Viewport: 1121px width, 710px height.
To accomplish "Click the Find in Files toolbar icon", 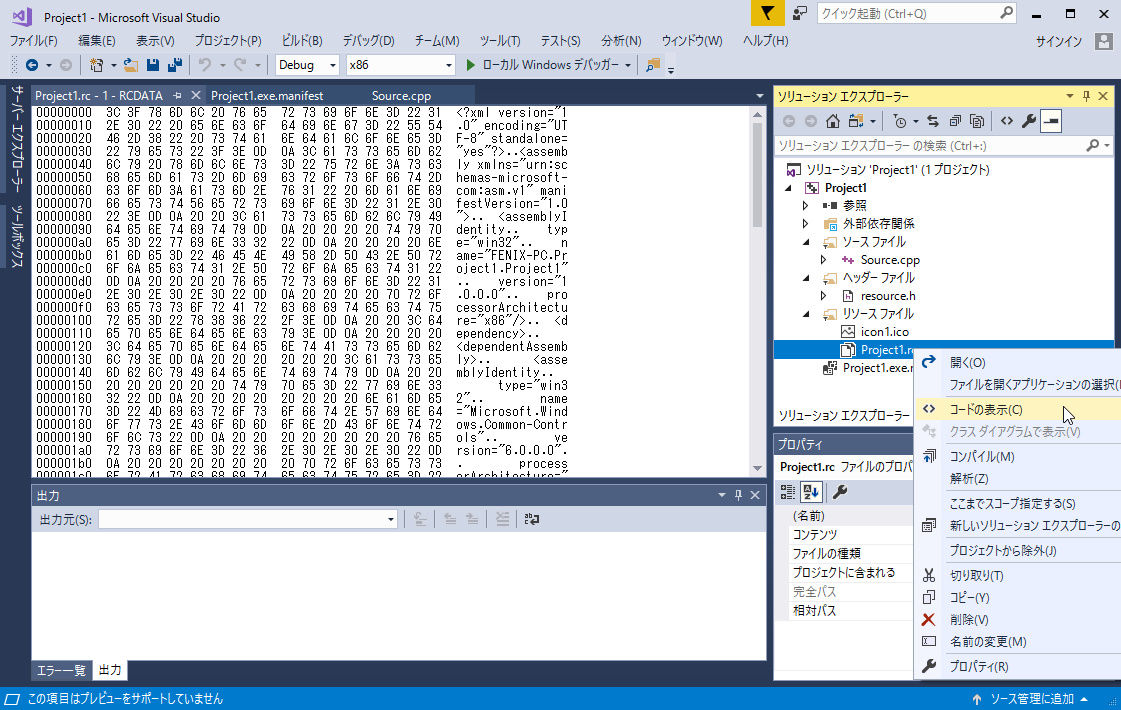I will click(653, 65).
